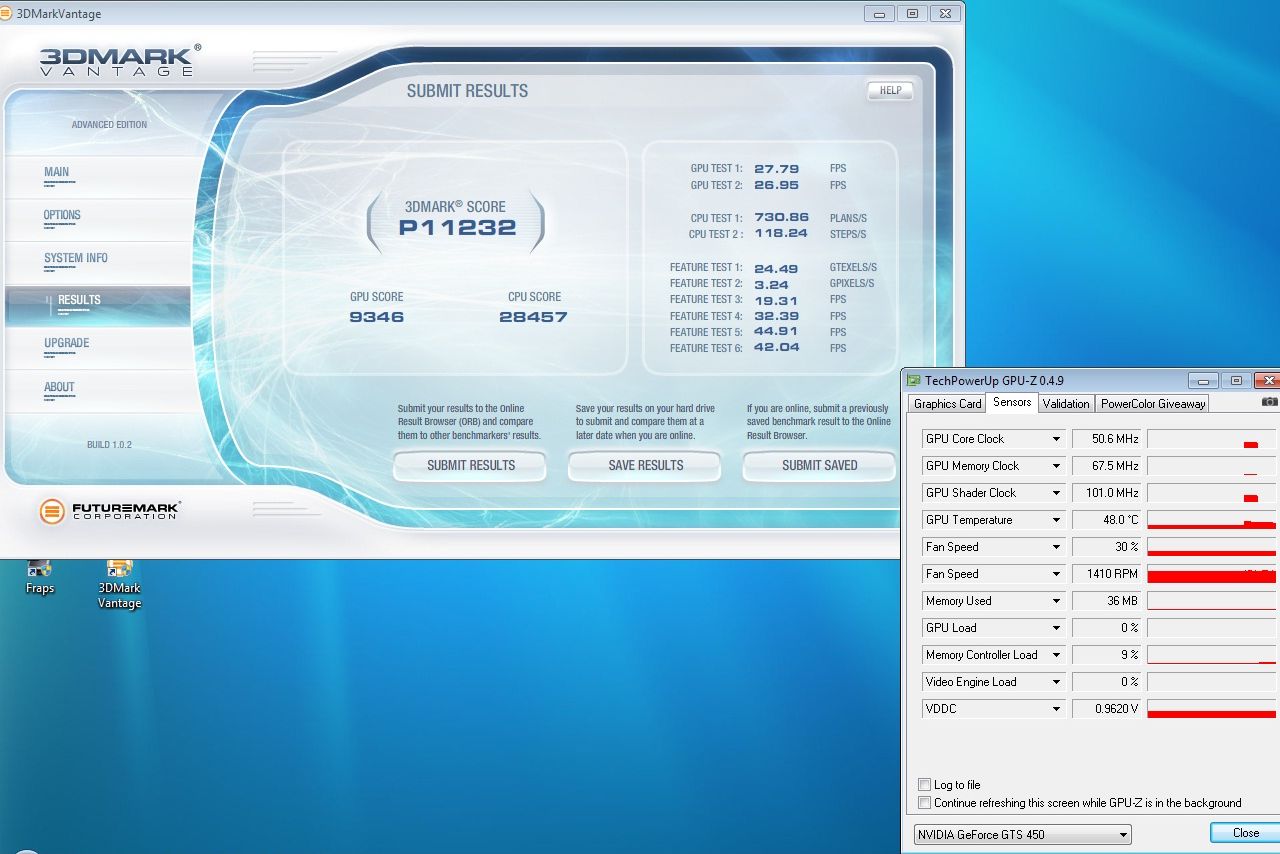Click the GPU Memory Clock value 67.5 MHz
The width and height of the screenshot is (1280, 854).
pos(1107,466)
